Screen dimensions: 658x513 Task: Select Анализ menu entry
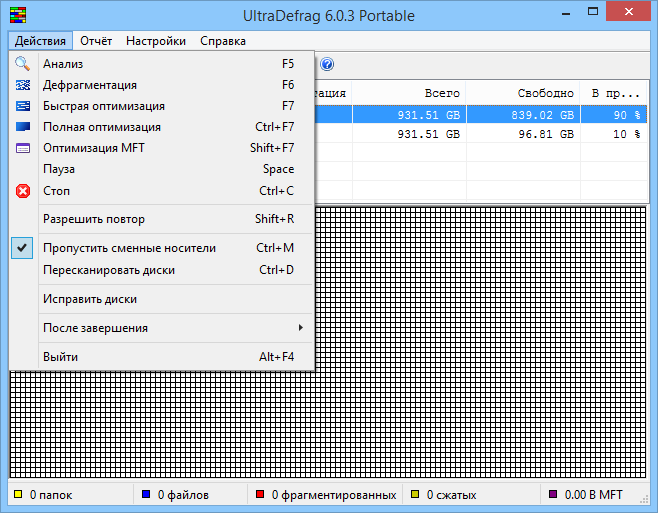[162, 64]
